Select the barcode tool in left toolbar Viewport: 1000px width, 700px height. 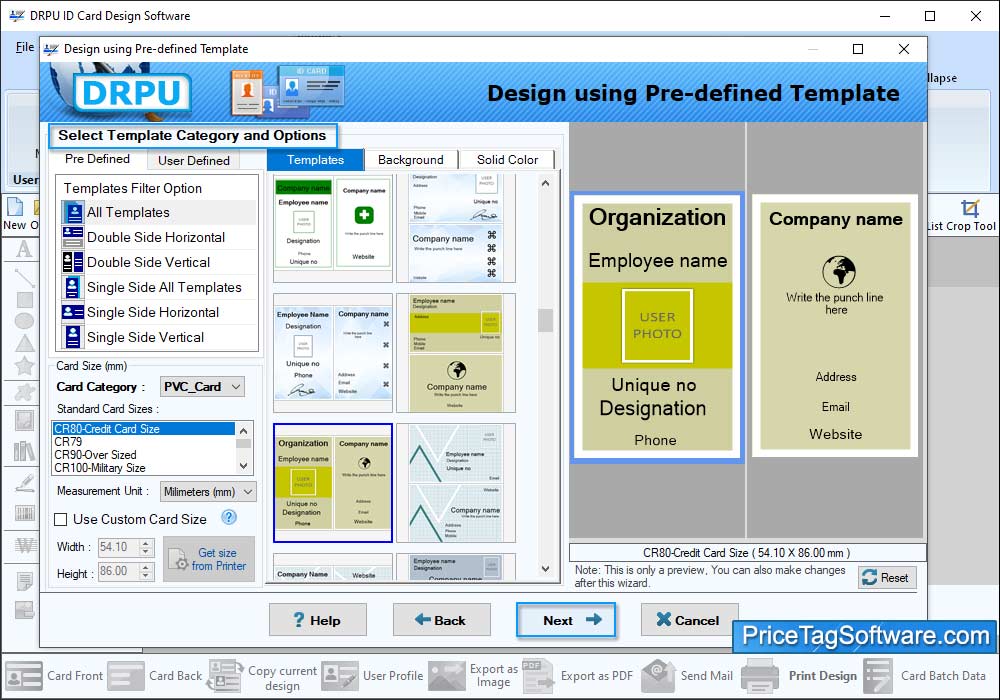tap(25, 513)
